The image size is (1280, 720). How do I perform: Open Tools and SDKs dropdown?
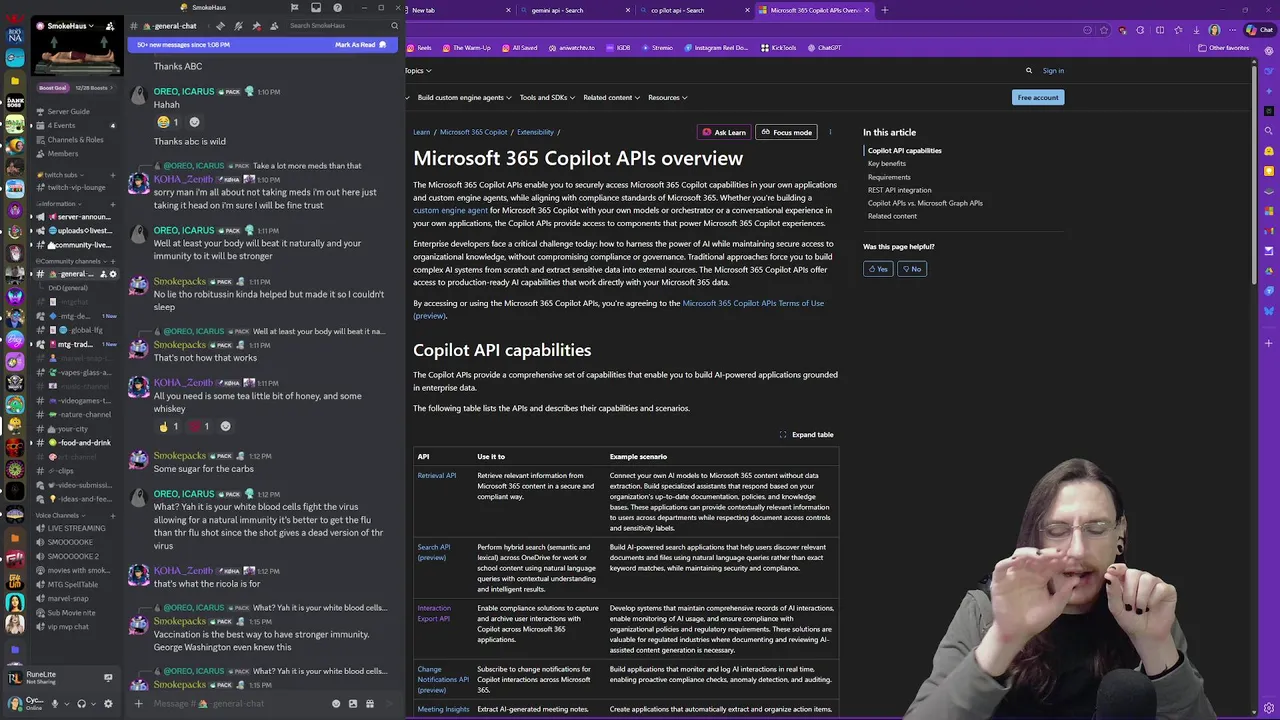pyautogui.click(x=547, y=98)
